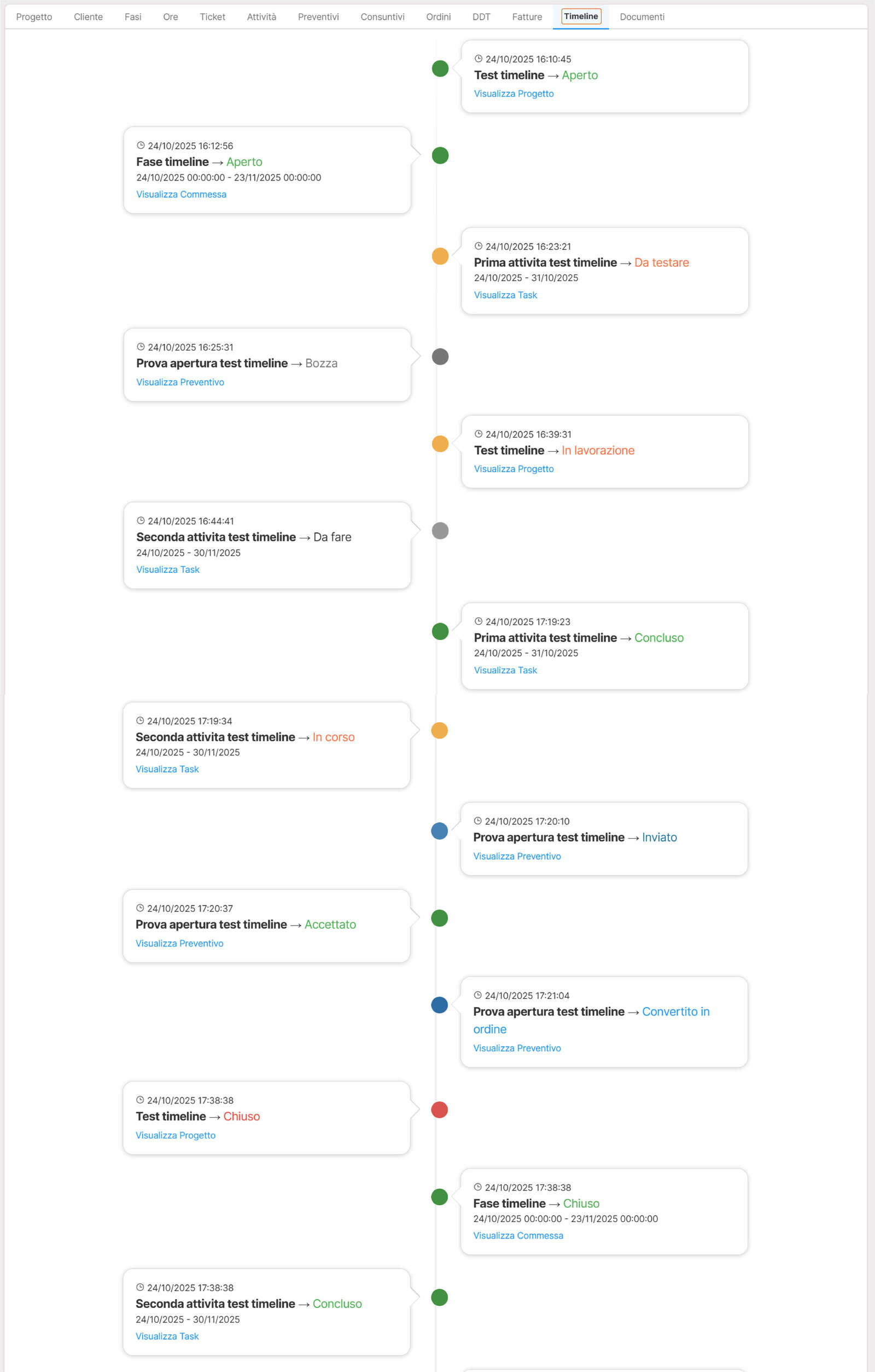Open the Ticket tab

213,17
